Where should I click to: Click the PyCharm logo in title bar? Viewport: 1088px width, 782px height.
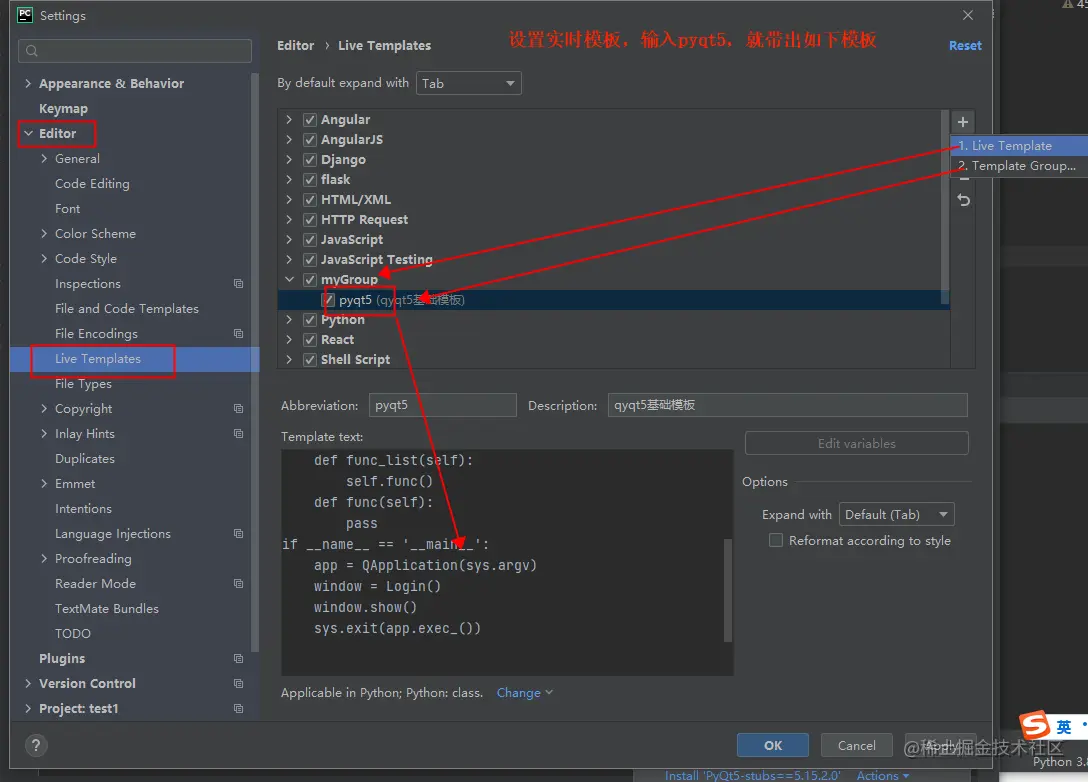click(24, 15)
